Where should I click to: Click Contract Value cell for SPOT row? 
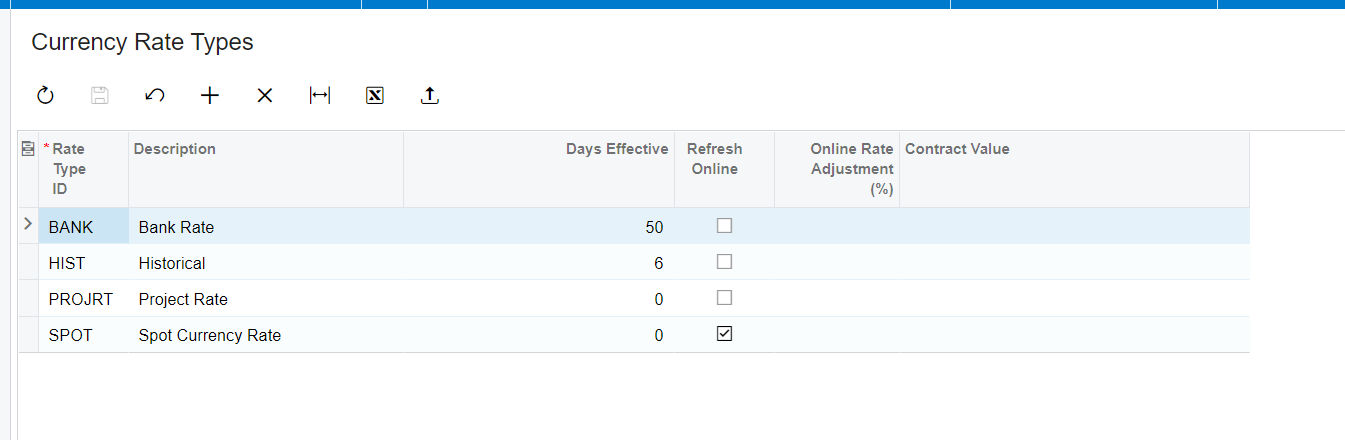tap(1074, 335)
